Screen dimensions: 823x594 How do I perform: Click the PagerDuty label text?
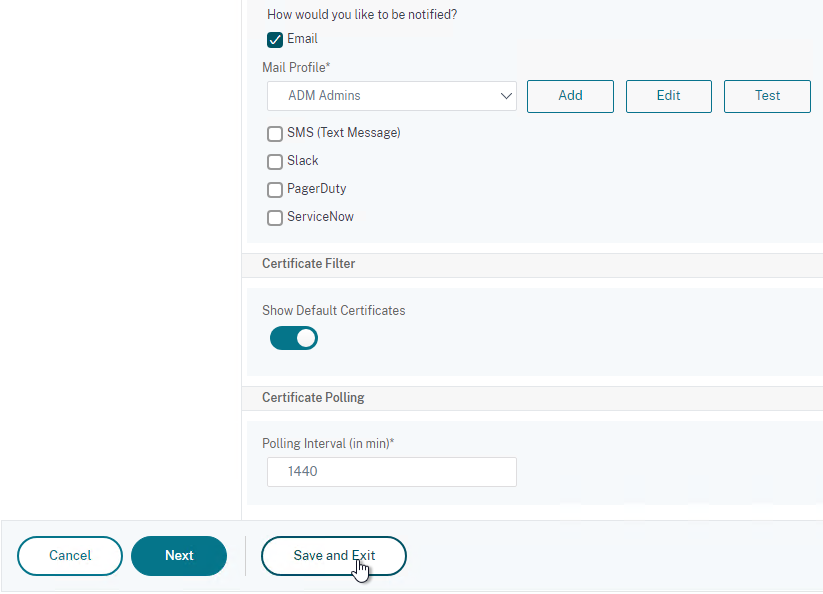[x=316, y=189]
